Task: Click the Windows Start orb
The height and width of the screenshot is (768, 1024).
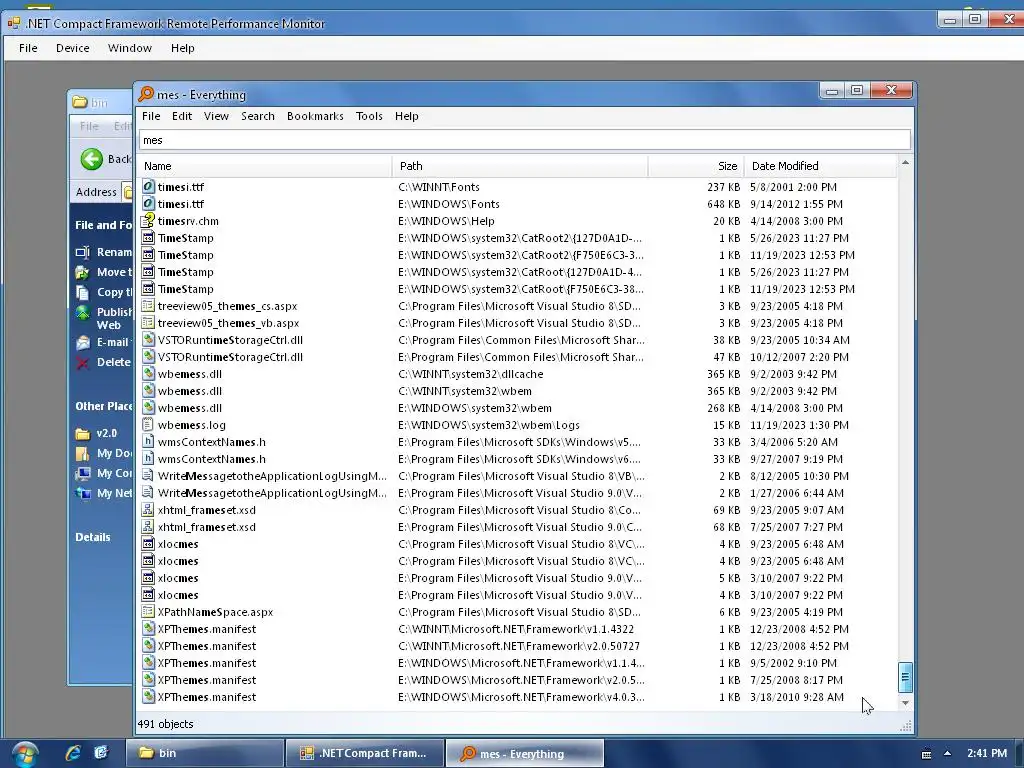Action: coord(24,754)
